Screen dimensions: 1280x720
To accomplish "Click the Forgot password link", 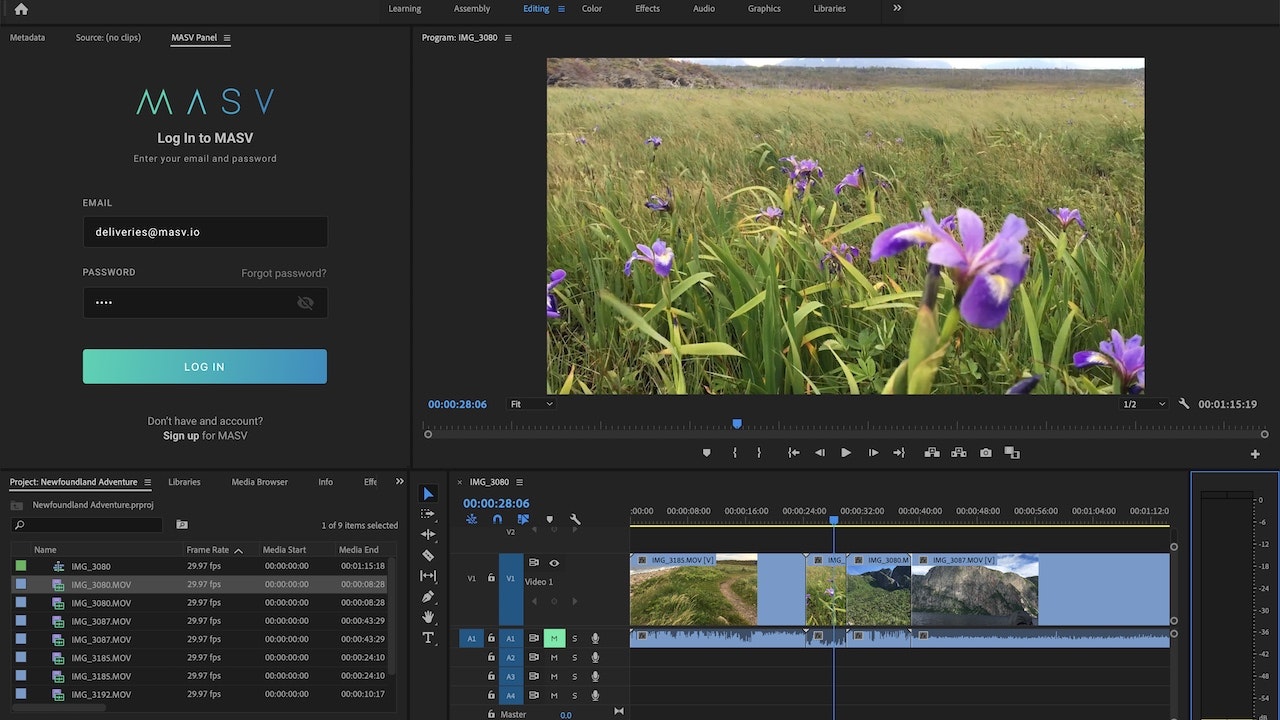I will [283, 273].
